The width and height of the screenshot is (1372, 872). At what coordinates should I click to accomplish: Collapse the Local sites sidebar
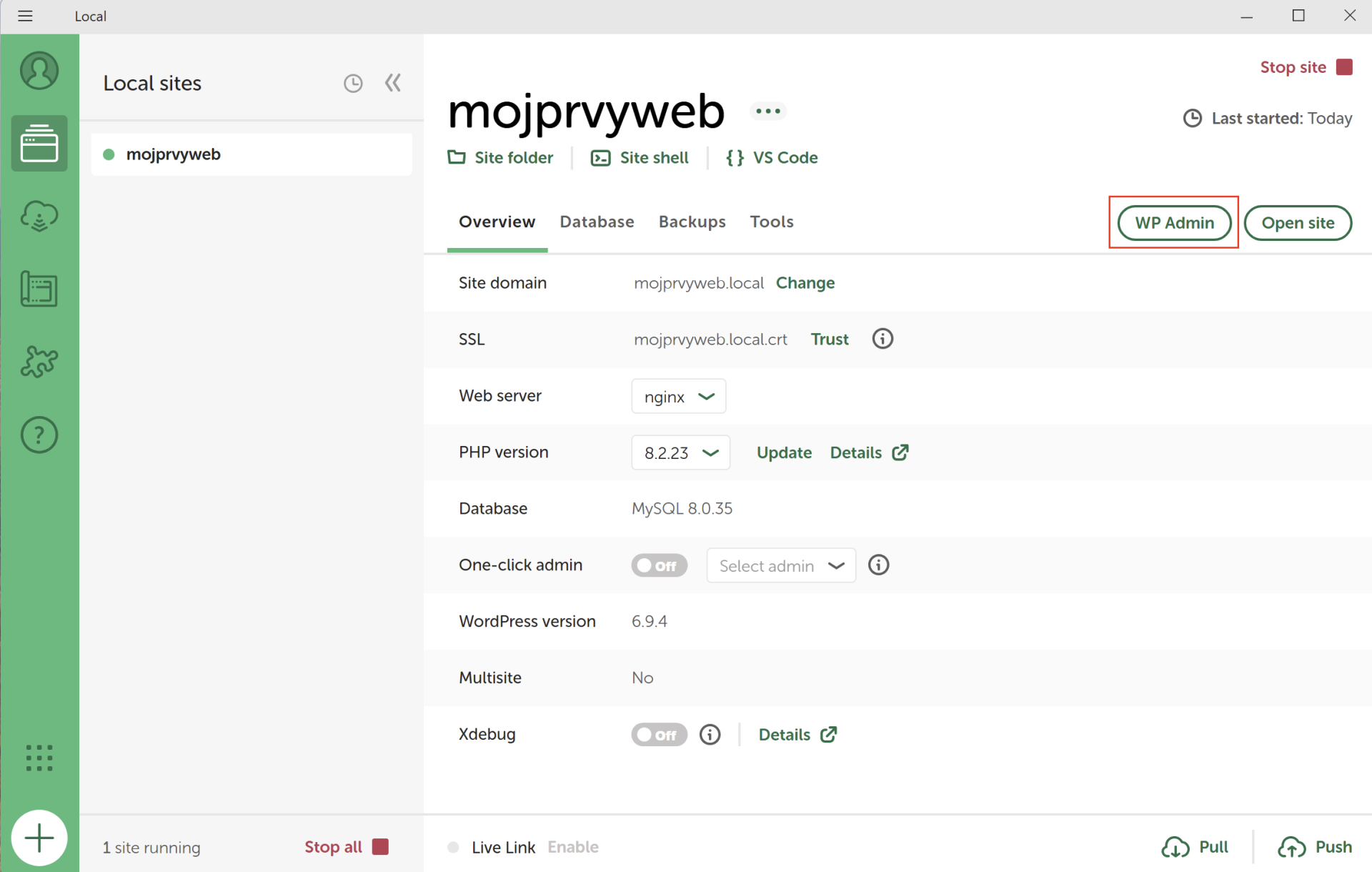[x=393, y=83]
